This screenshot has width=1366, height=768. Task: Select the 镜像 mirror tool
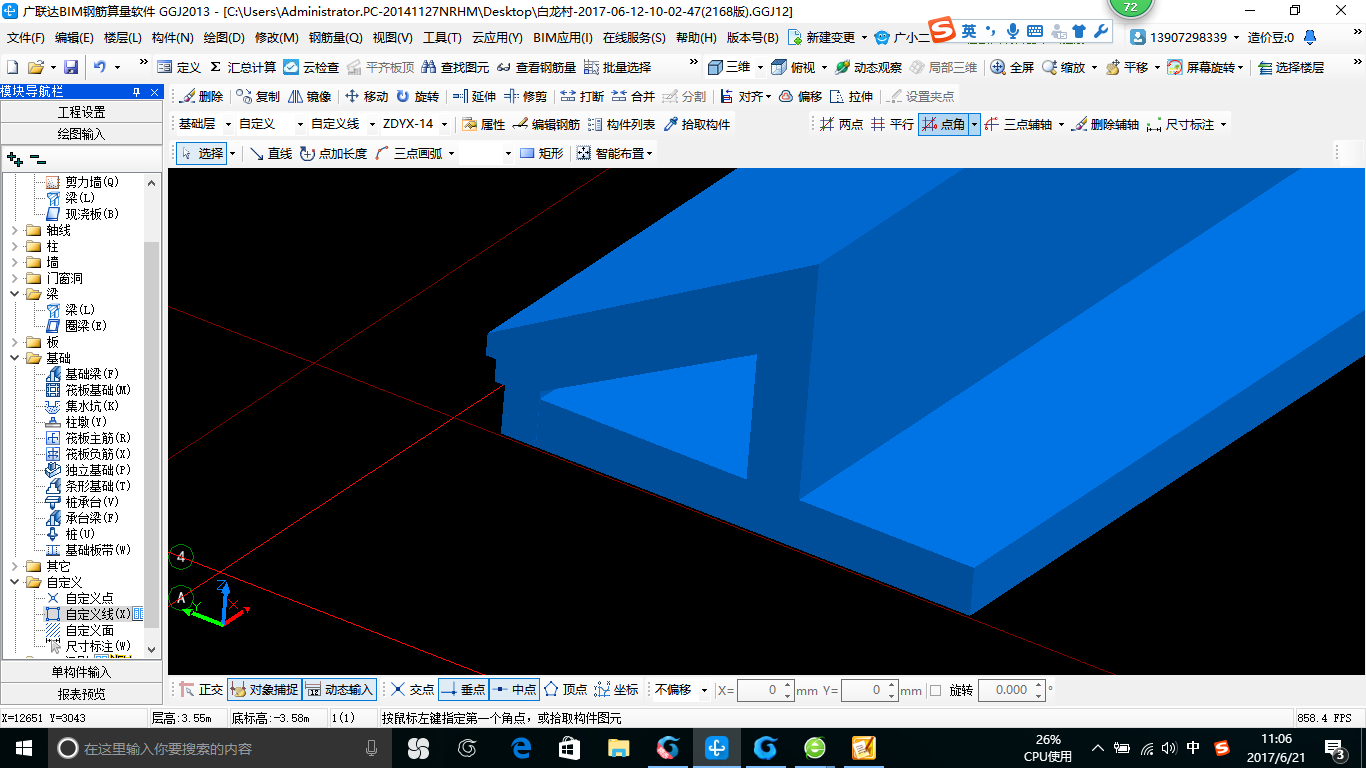point(310,96)
